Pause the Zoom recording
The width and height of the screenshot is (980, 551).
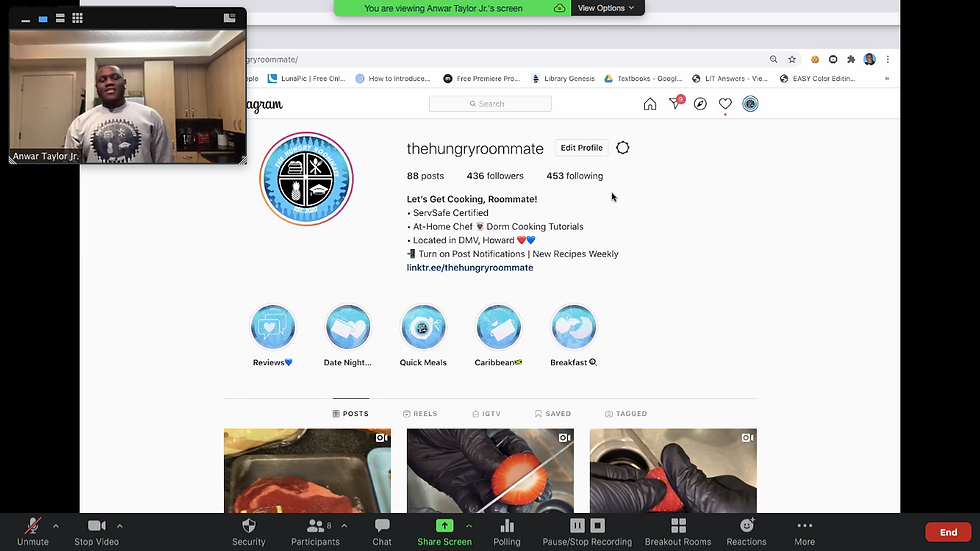pos(578,525)
